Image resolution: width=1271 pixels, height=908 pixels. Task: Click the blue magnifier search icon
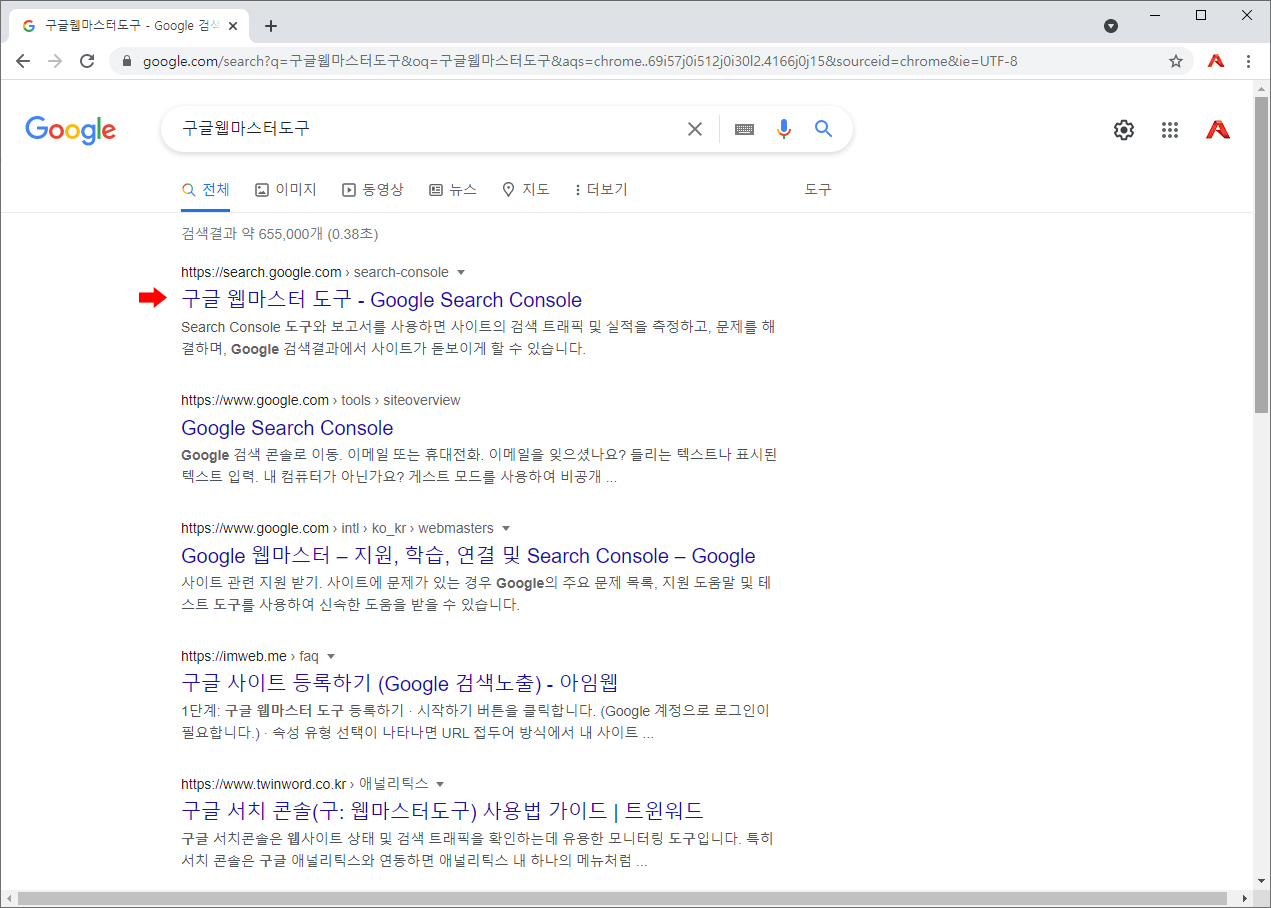823,129
